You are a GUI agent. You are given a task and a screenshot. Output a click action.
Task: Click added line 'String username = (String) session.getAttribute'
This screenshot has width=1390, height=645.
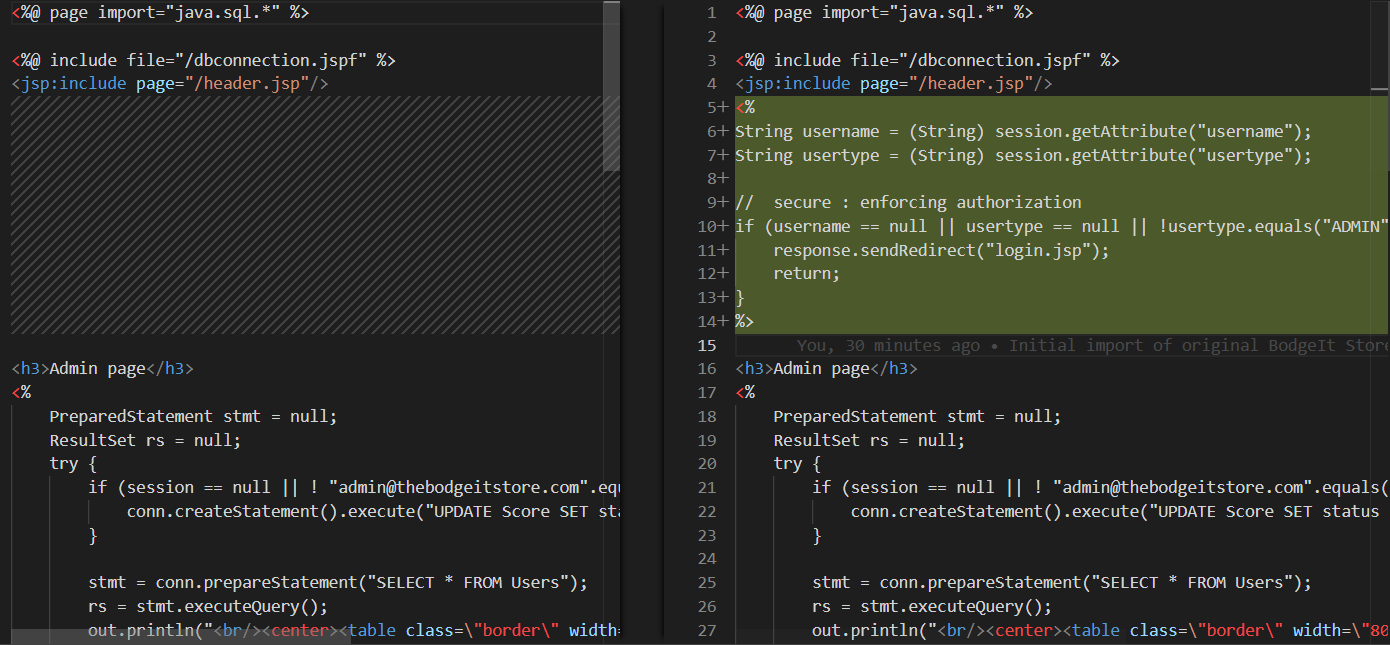tap(1023, 131)
